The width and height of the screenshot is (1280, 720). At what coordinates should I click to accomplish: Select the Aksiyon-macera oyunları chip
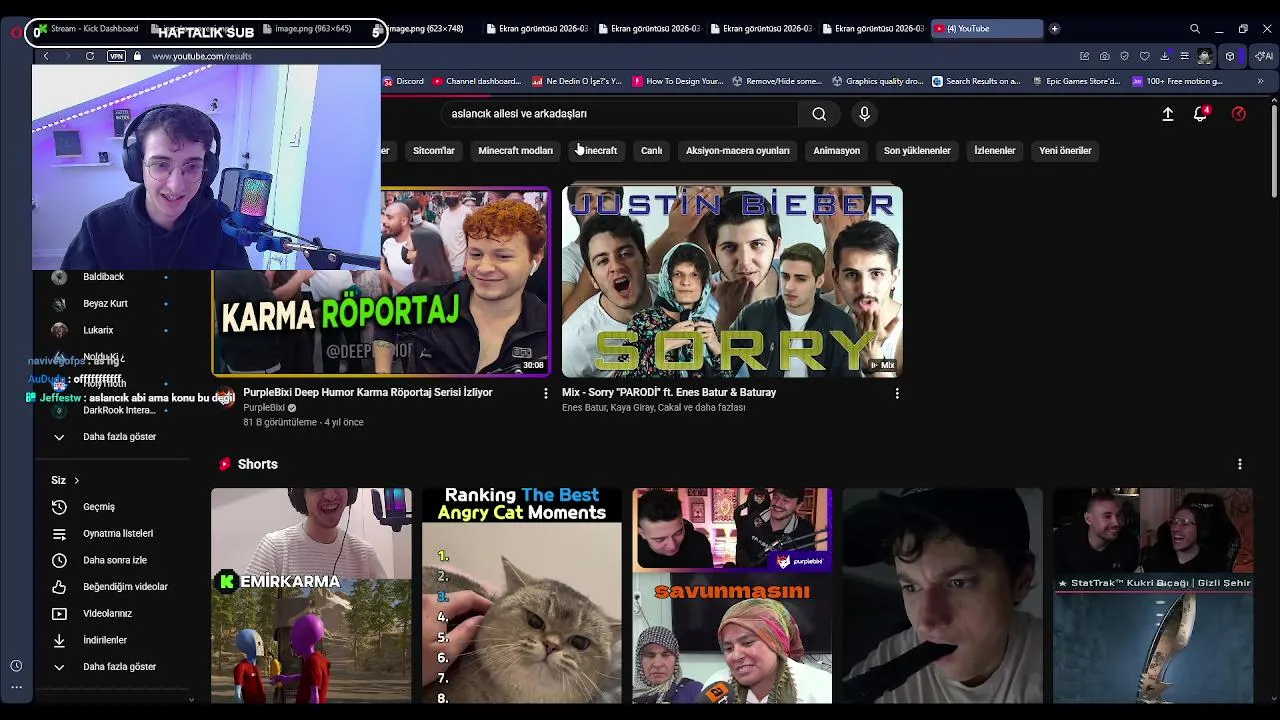click(738, 151)
